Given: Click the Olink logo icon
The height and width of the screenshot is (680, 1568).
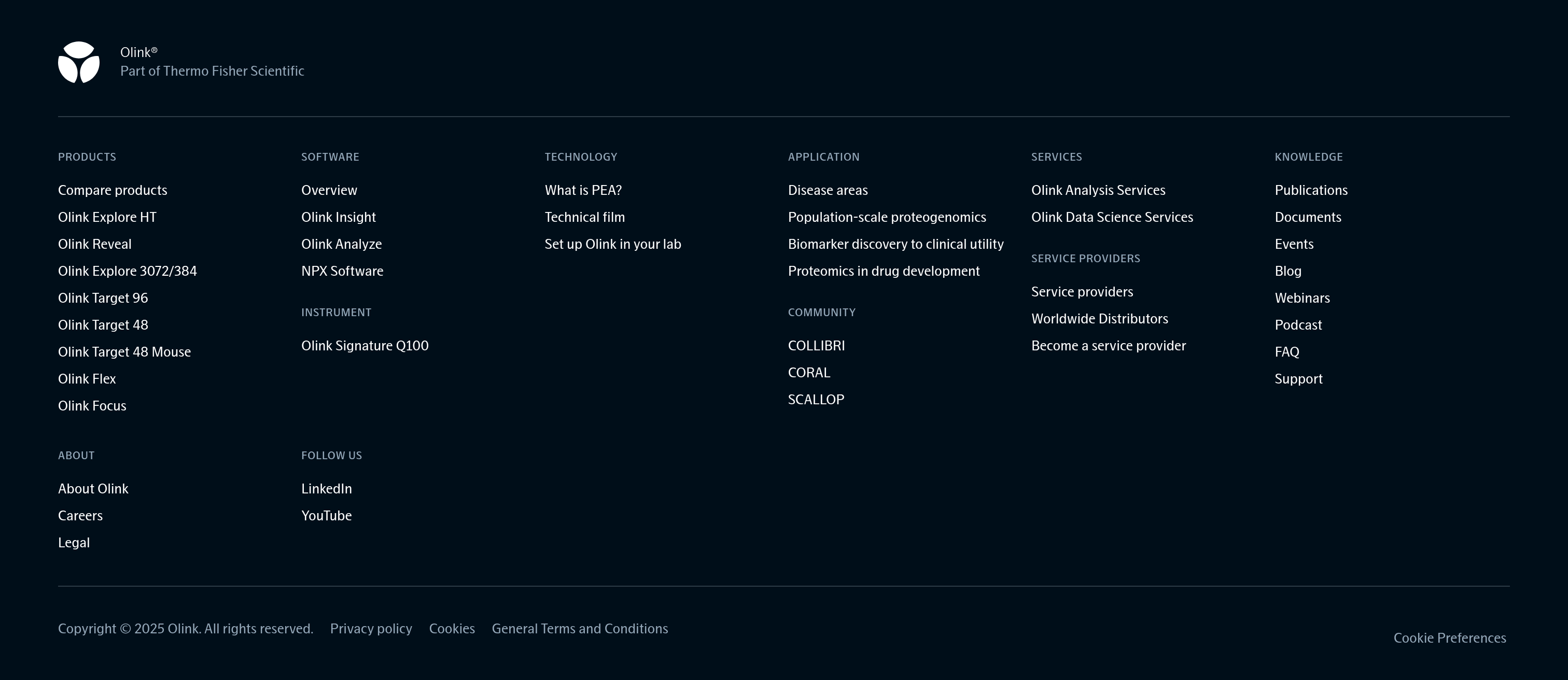Looking at the screenshot, I should click(x=78, y=62).
